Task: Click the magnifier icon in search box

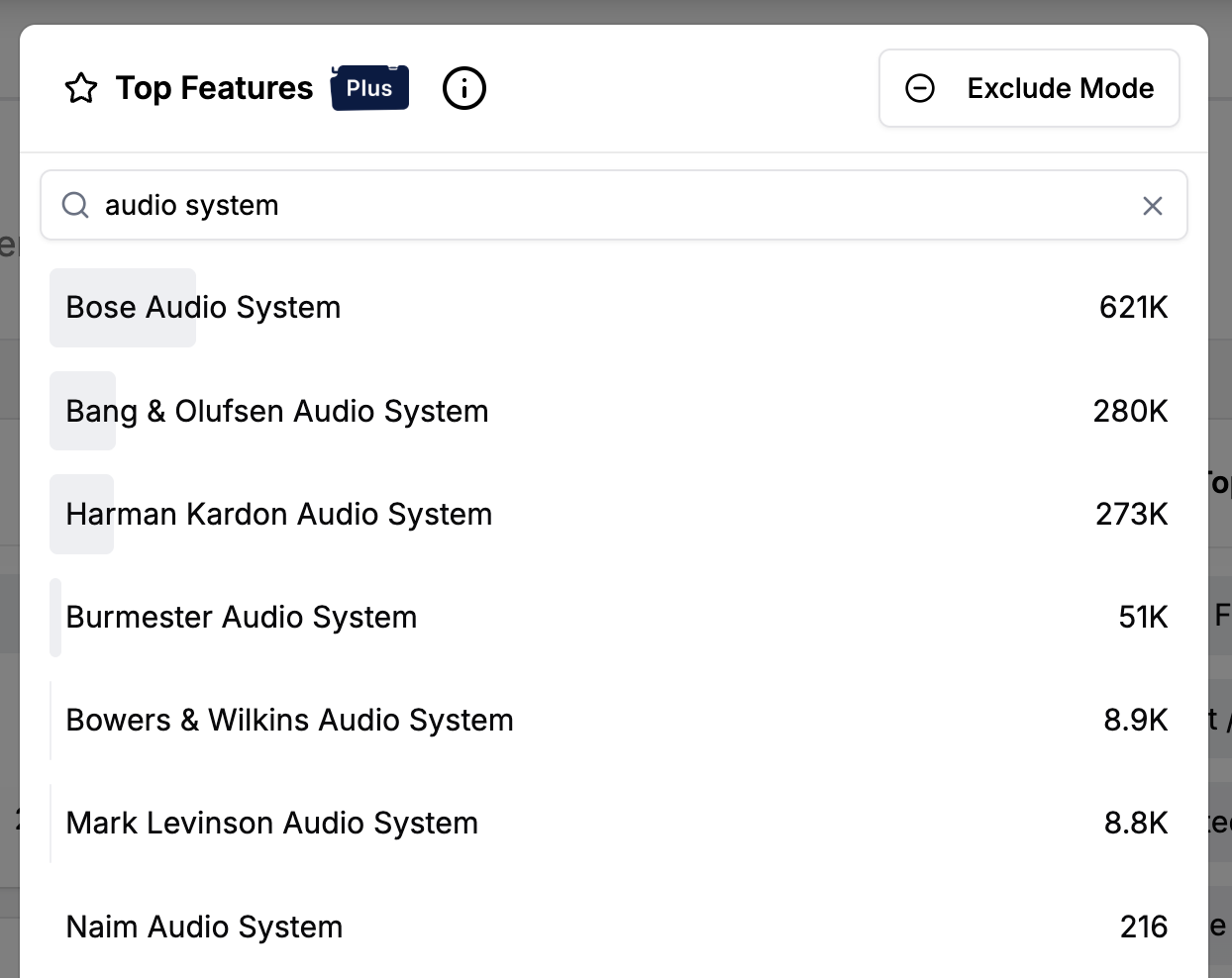Action: pos(75,205)
